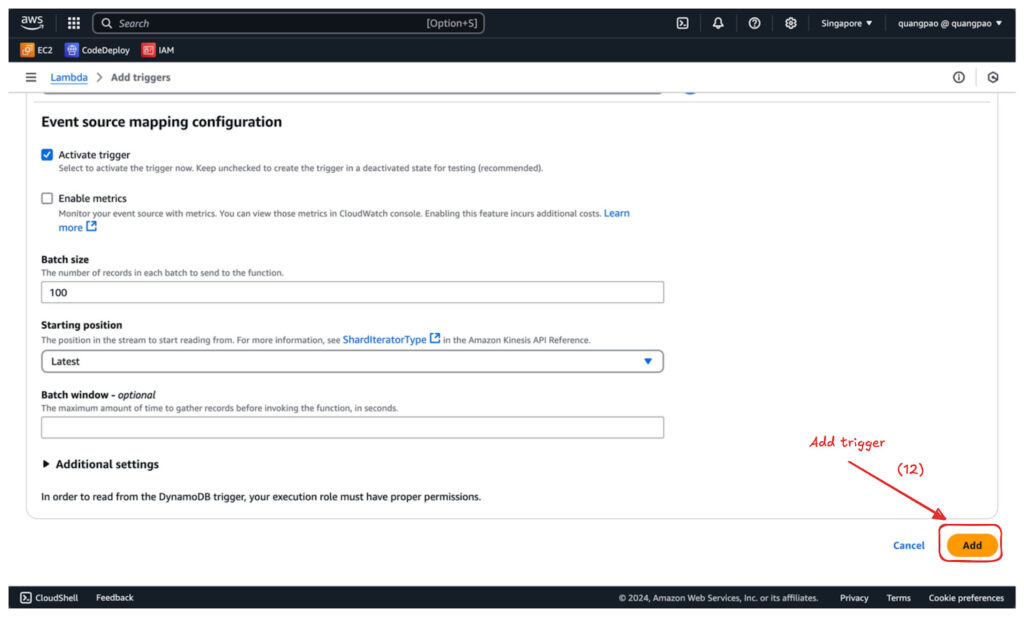The image size is (1024, 617).
Task: Open the Learn more link about metrics
Action: (x=616, y=213)
